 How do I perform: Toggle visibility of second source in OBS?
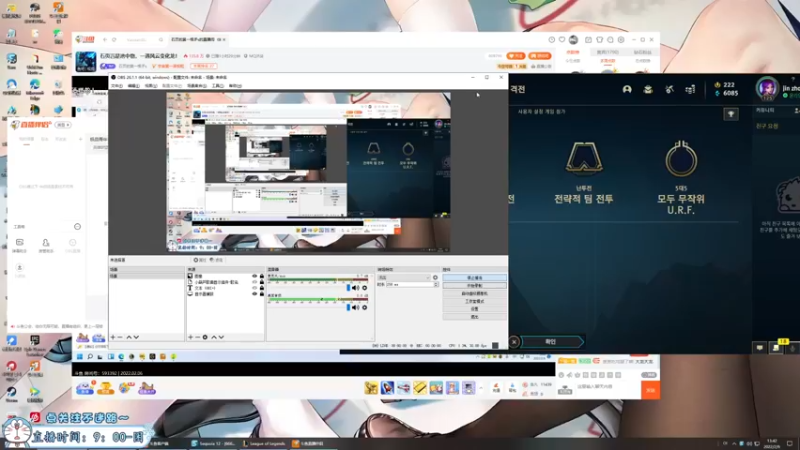255,282
